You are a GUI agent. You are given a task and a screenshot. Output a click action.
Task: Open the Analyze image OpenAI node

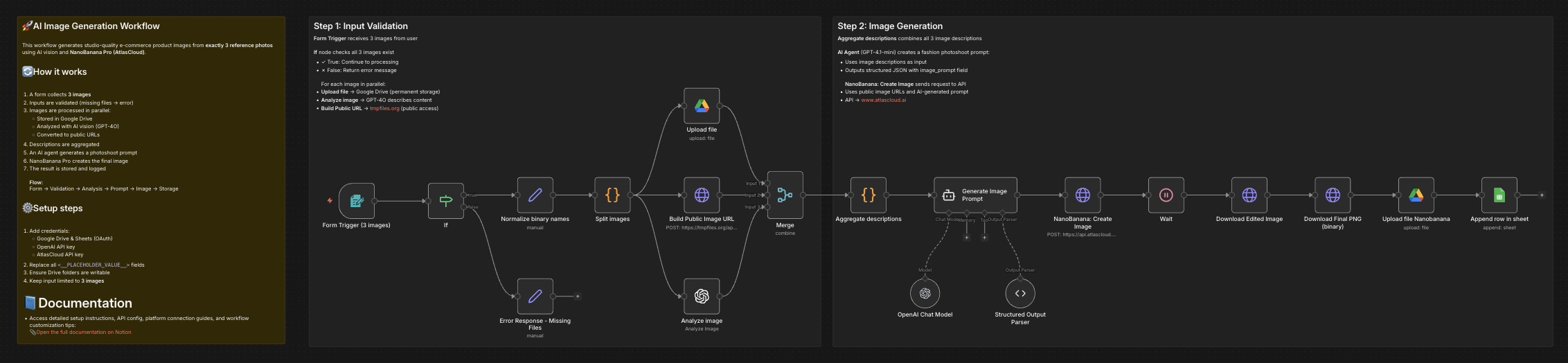click(702, 296)
